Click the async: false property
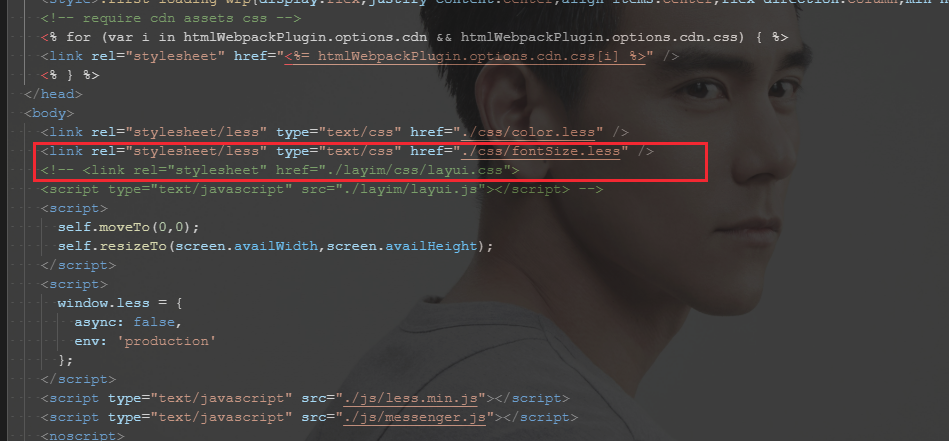This screenshot has width=949, height=441. click(x=128, y=322)
